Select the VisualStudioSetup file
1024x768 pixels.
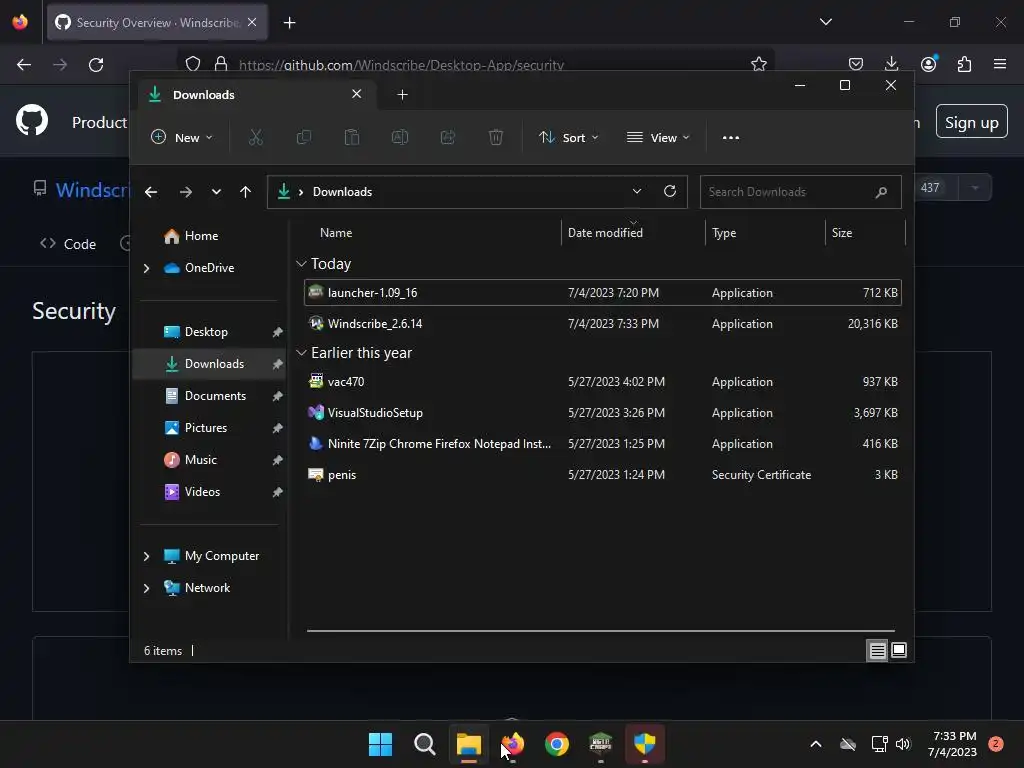[602, 413]
